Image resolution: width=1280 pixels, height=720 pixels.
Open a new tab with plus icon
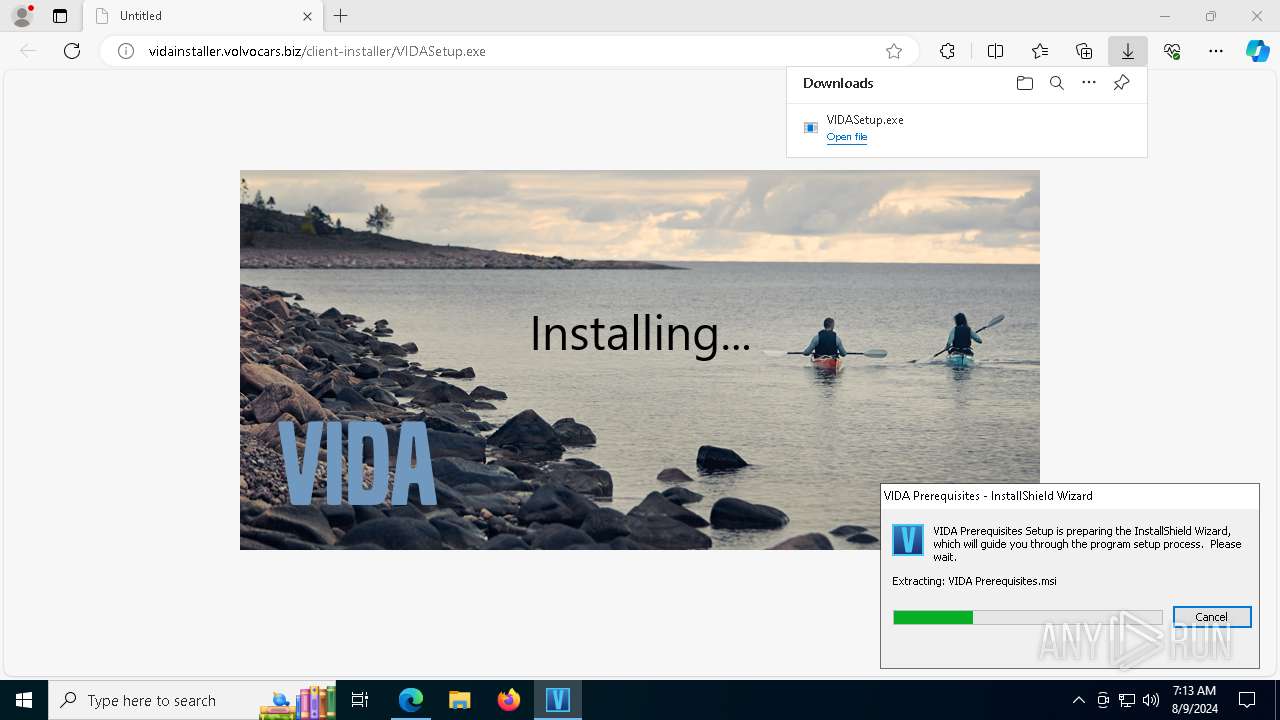click(341, 16)
